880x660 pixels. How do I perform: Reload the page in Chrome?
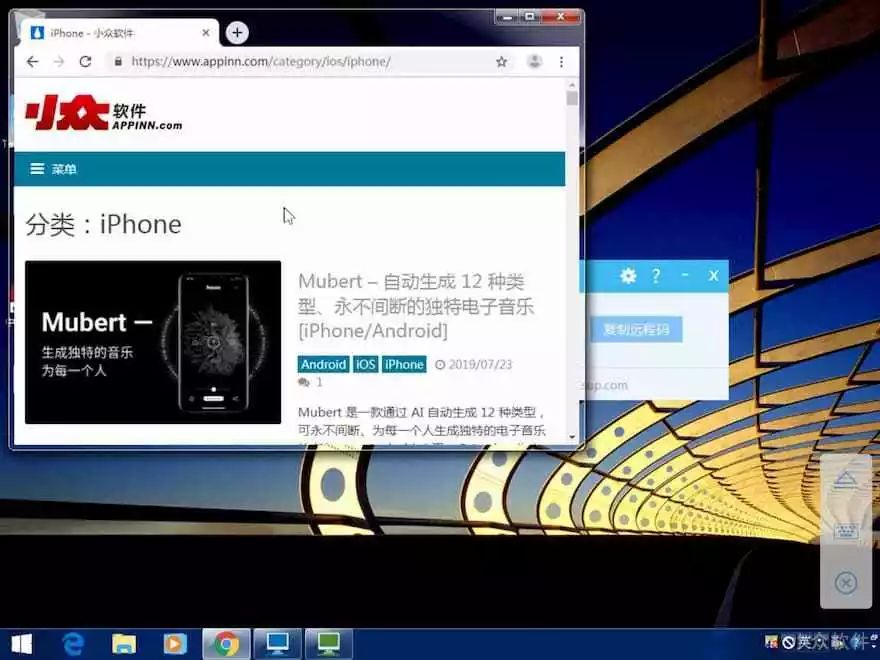pos(85,62)
